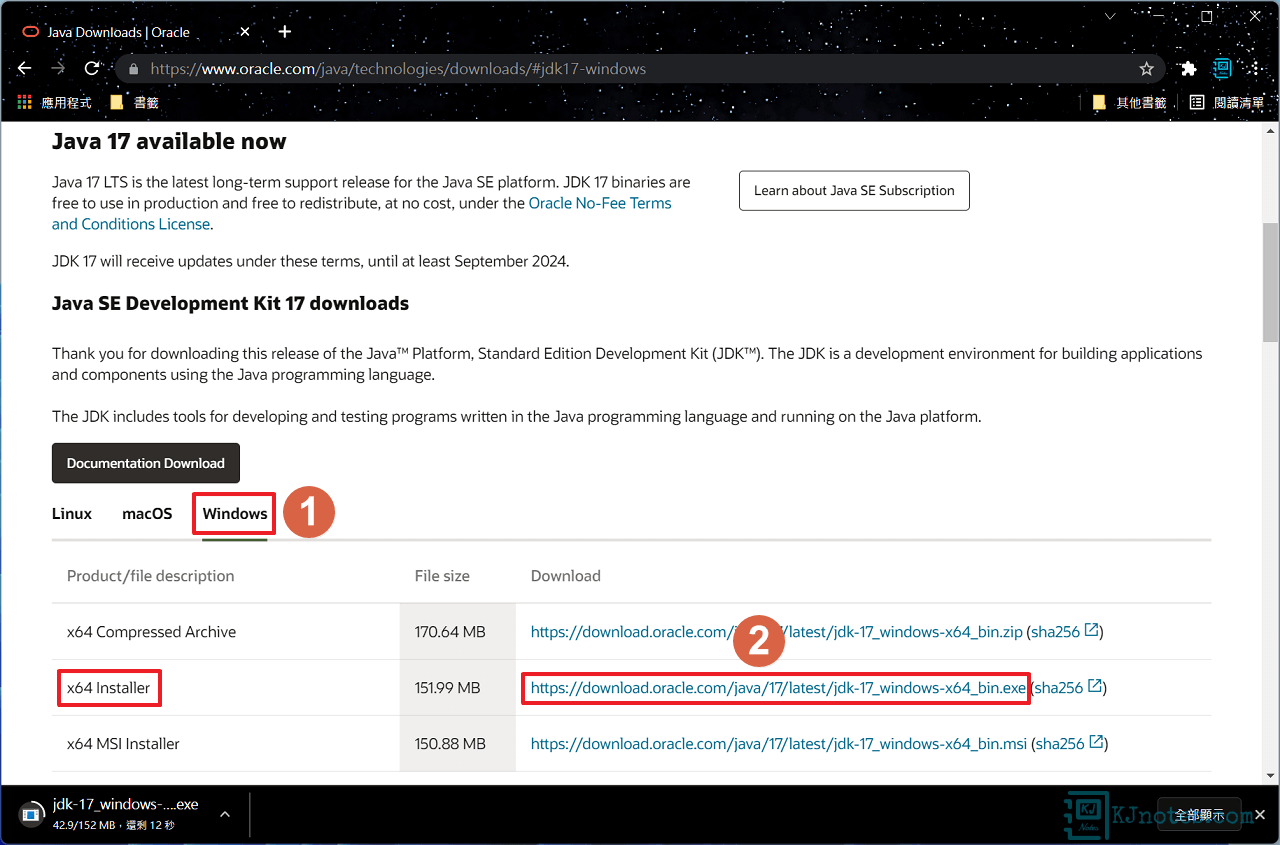Bookmark this page with the star icon
The height and width of the screenshot is (845, 1280).
coord(1146,69)
